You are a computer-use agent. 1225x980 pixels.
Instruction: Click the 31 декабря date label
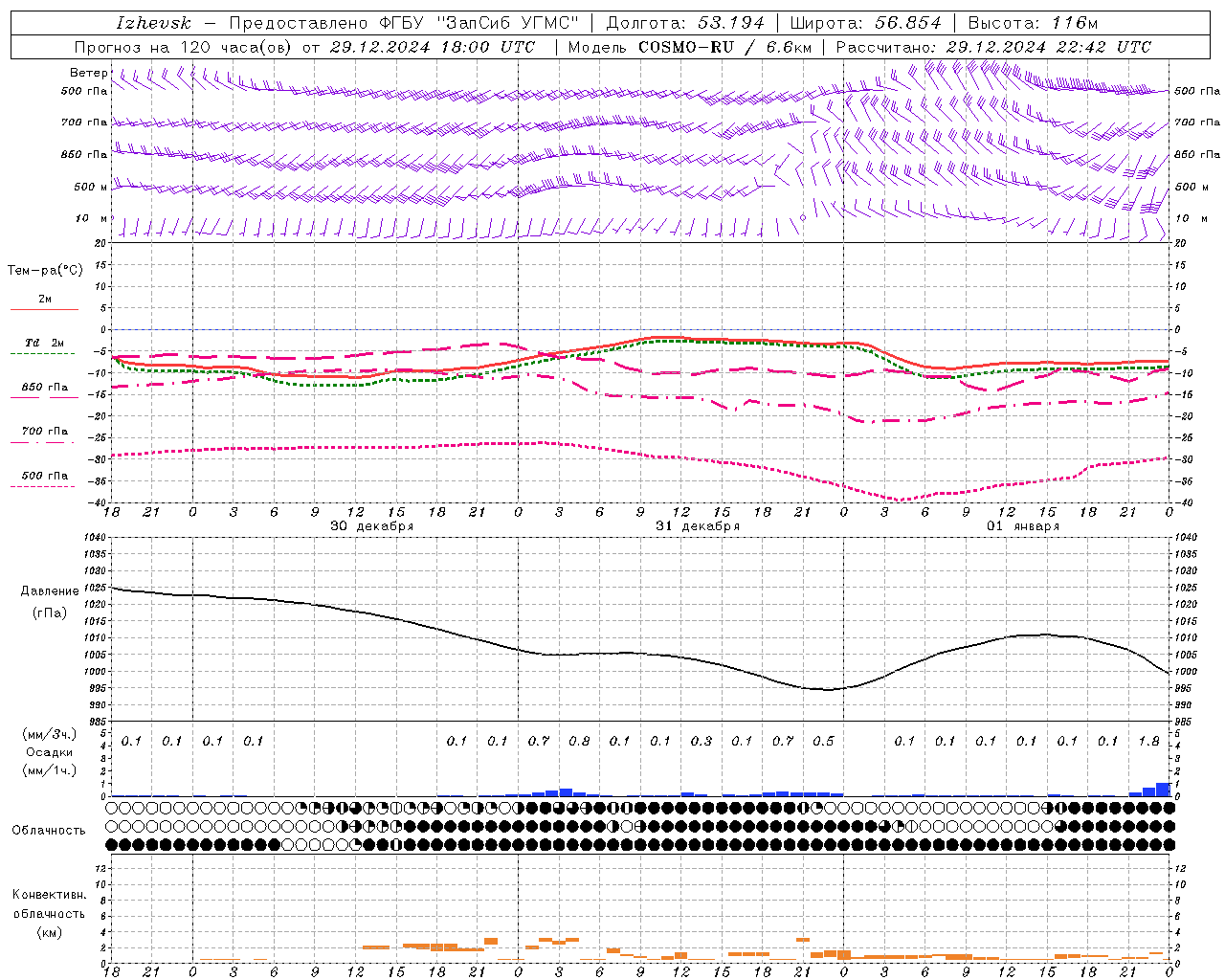(x=697, y=526)
